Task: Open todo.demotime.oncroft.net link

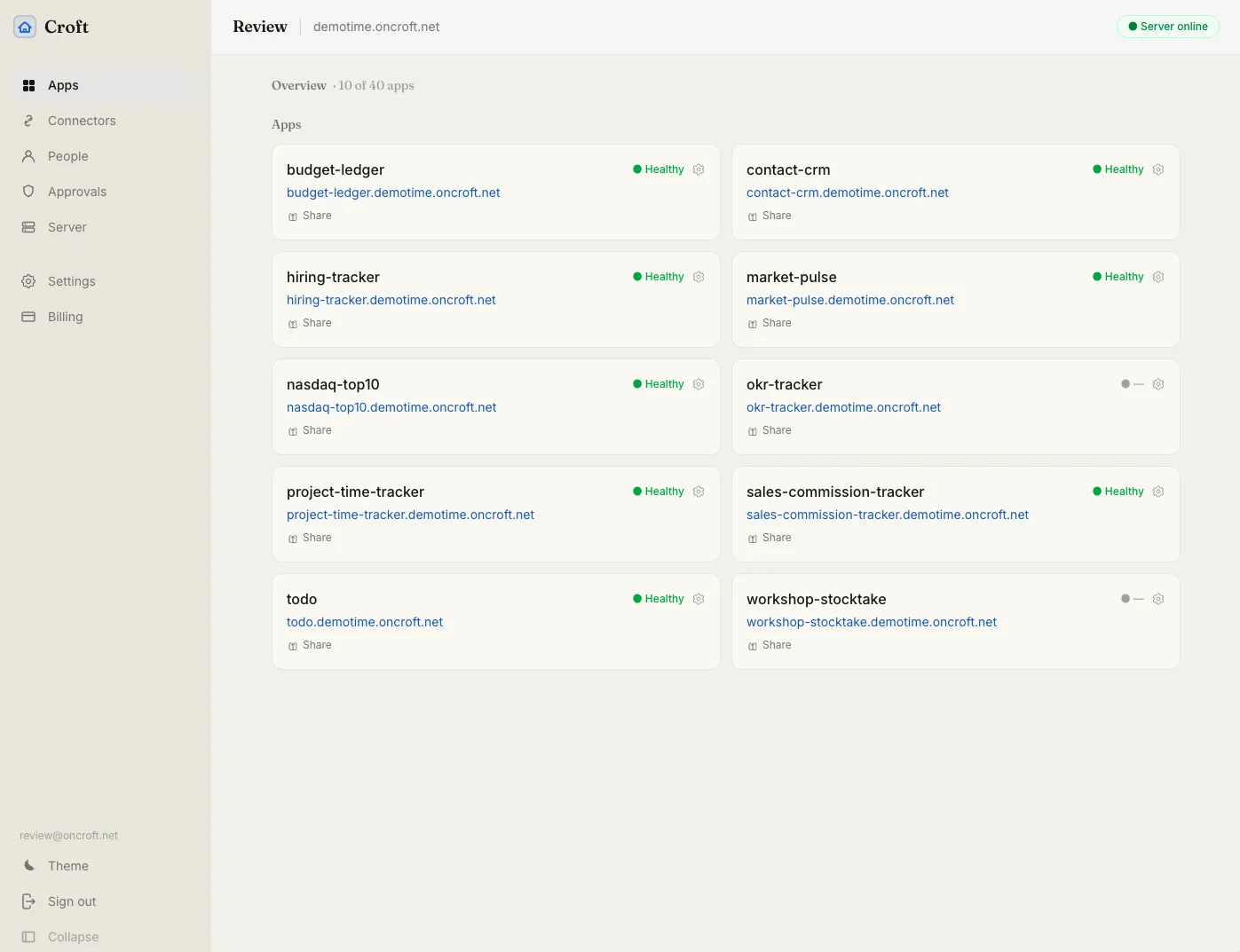Action: pyautogui.click(x=365, y=622)
